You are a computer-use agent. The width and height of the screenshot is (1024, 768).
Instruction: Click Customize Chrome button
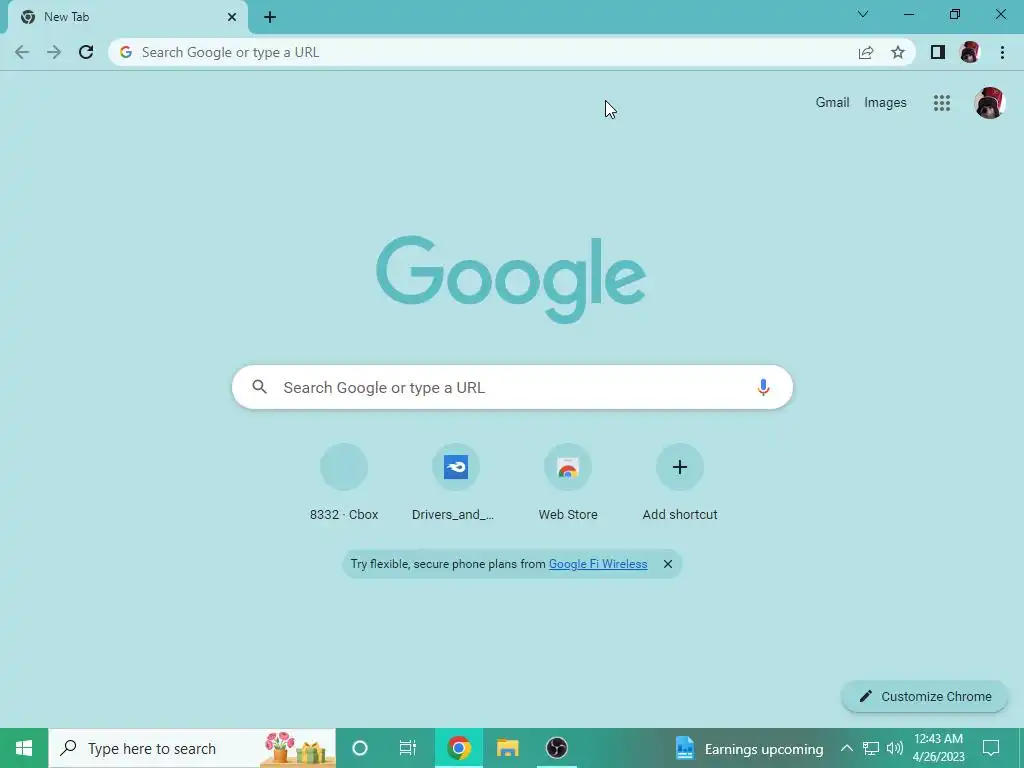pyautogui.click(x=925, y=696)
